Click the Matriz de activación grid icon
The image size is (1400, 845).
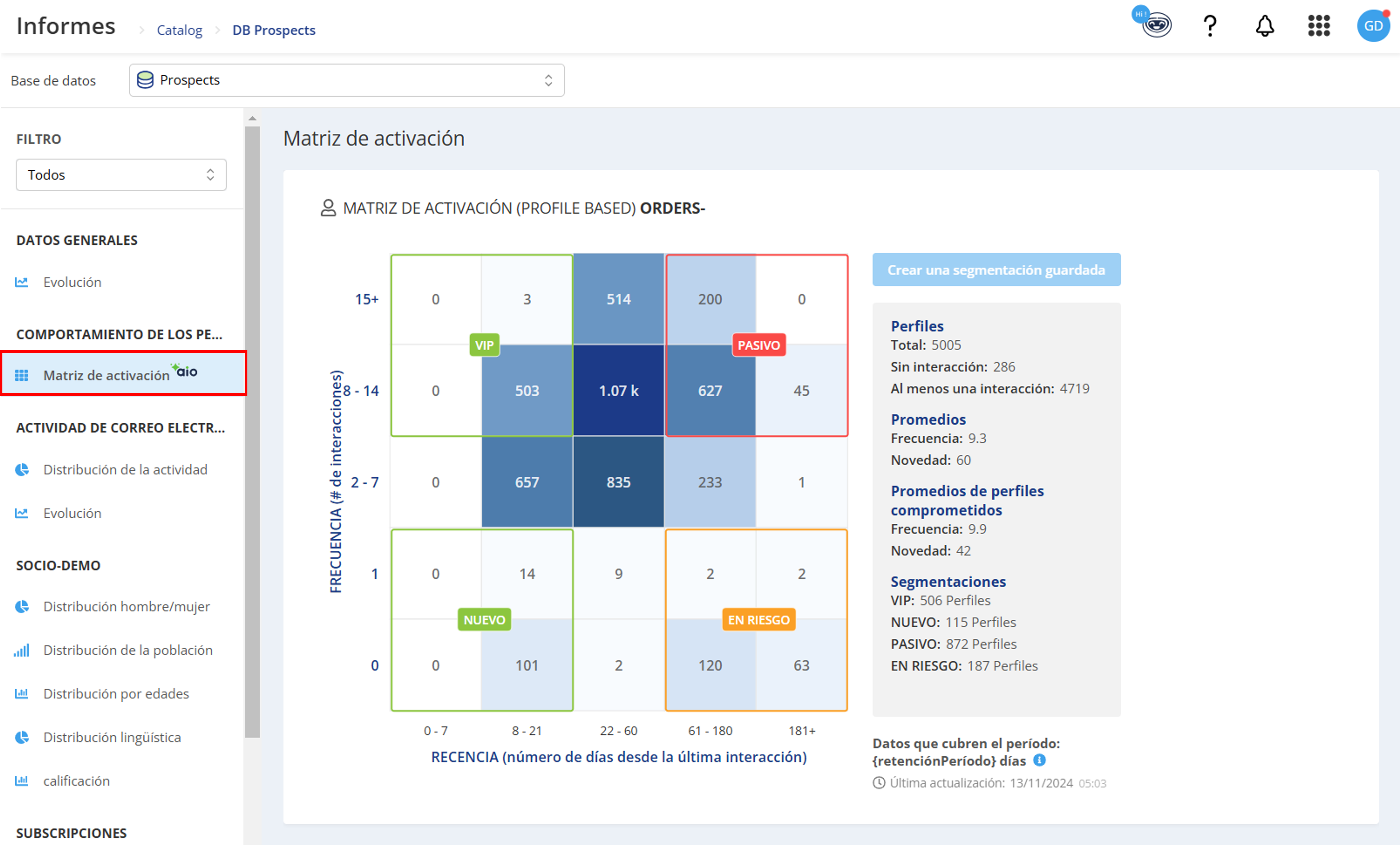21,375
